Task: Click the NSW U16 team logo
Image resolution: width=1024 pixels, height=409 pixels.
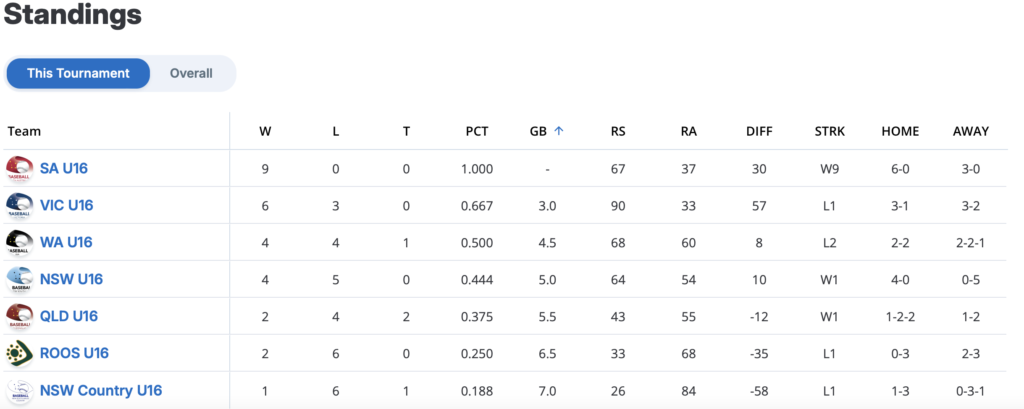Action: coord(19,279)
